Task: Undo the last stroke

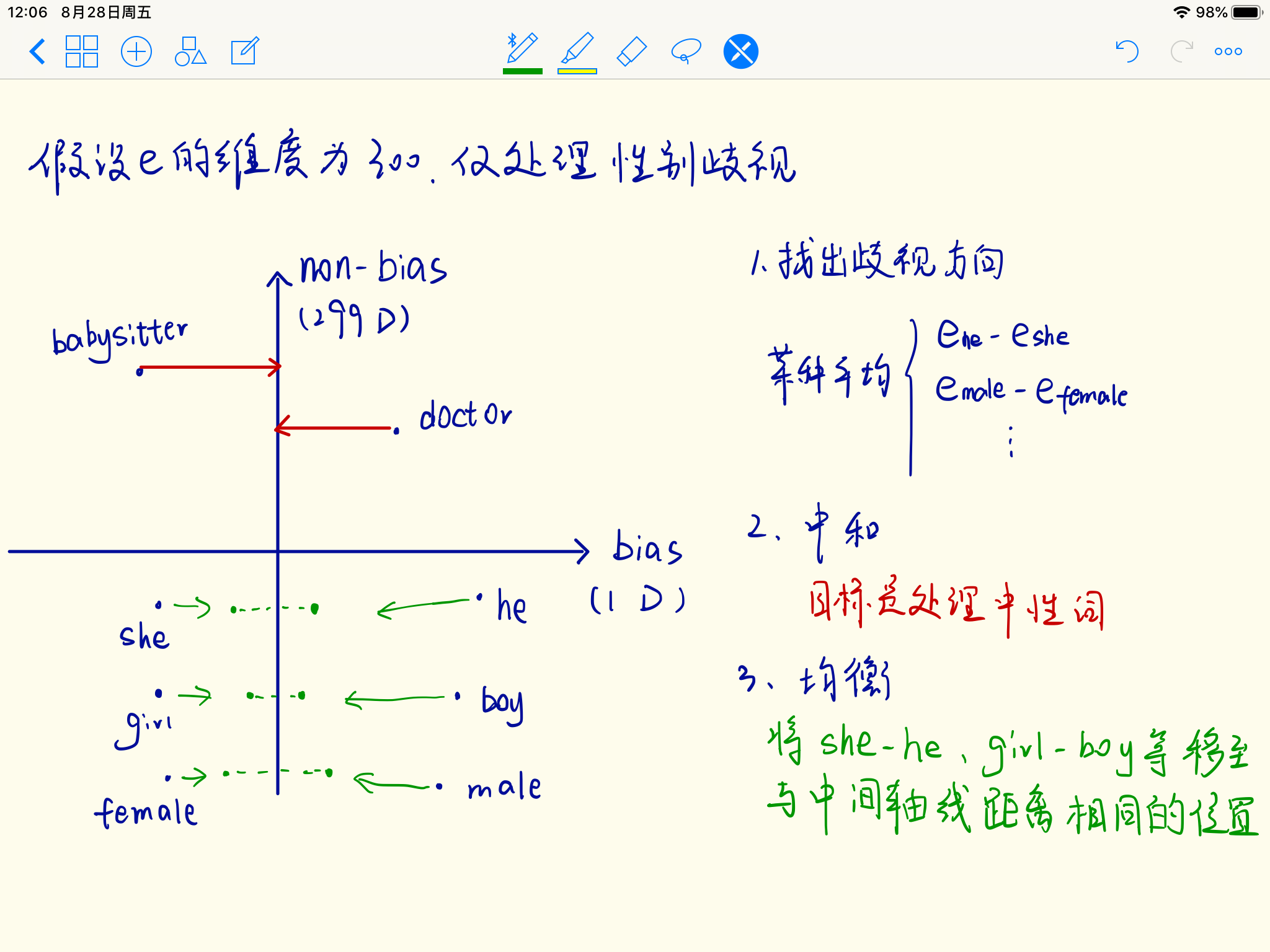Action: coord(1127,51)
